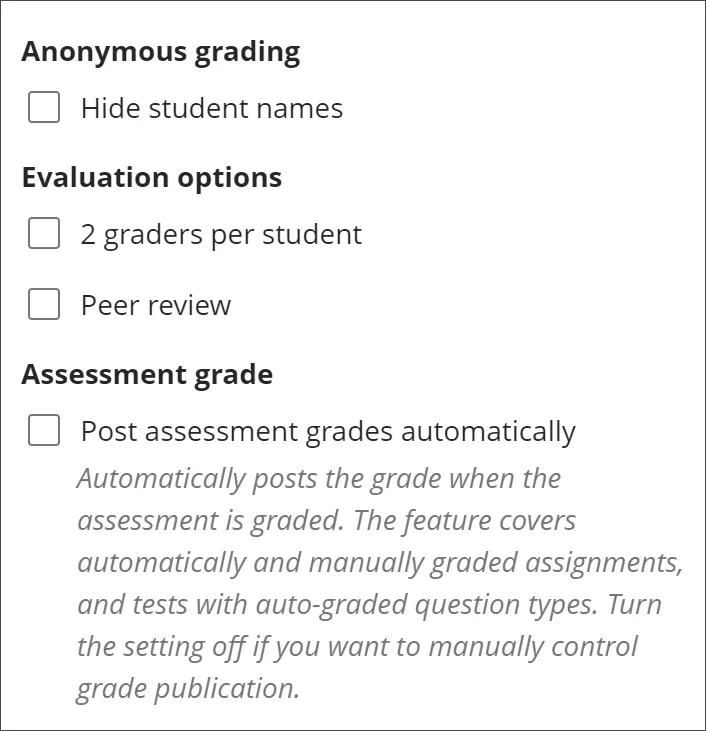Click the Evaluation options heading
The height and width of the screenshot is (731, 706).
point(152,178)
